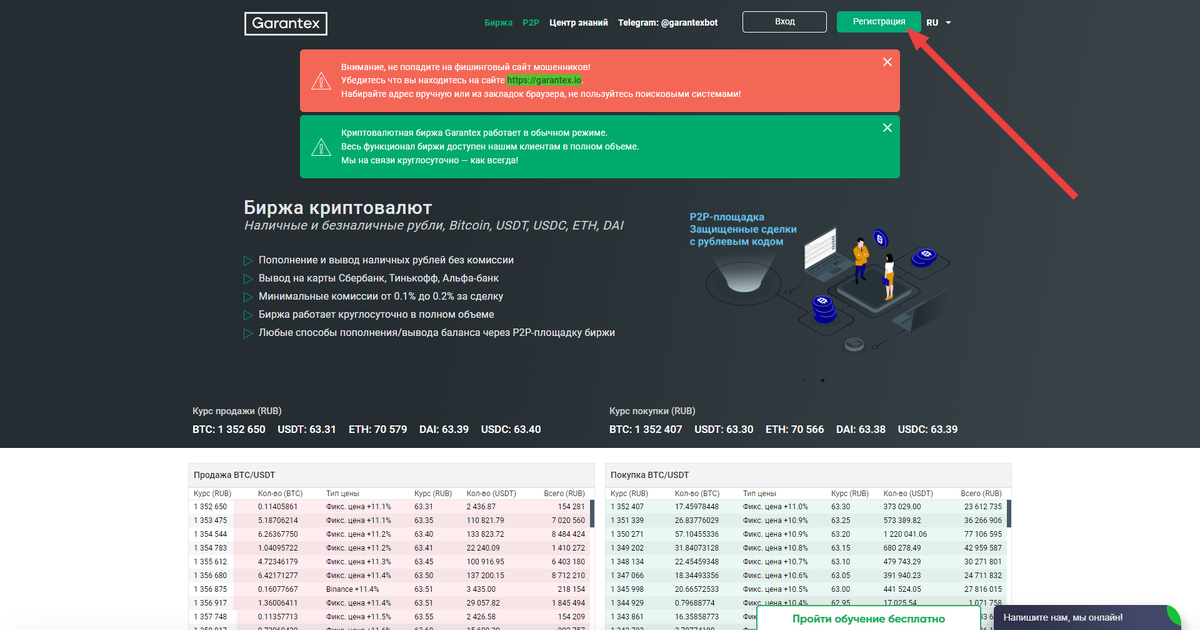Click the warning triangle in red banner

[321, 81]
